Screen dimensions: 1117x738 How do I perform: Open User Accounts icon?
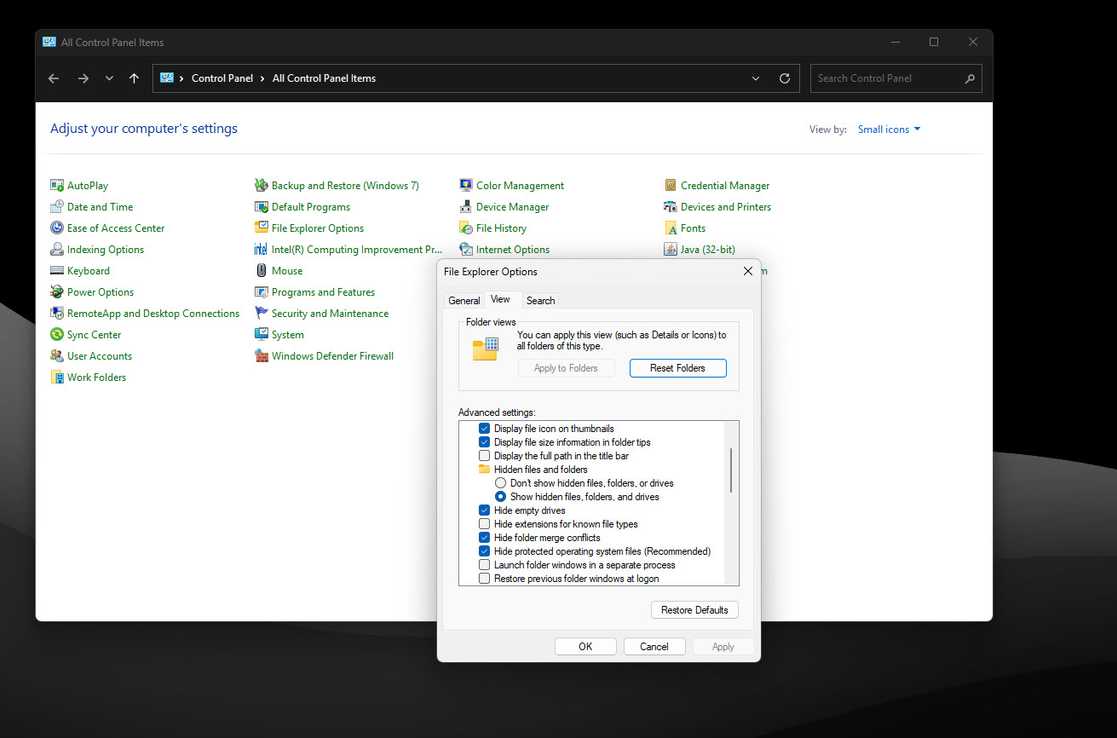pyautogui.click(x=57, y=357)
